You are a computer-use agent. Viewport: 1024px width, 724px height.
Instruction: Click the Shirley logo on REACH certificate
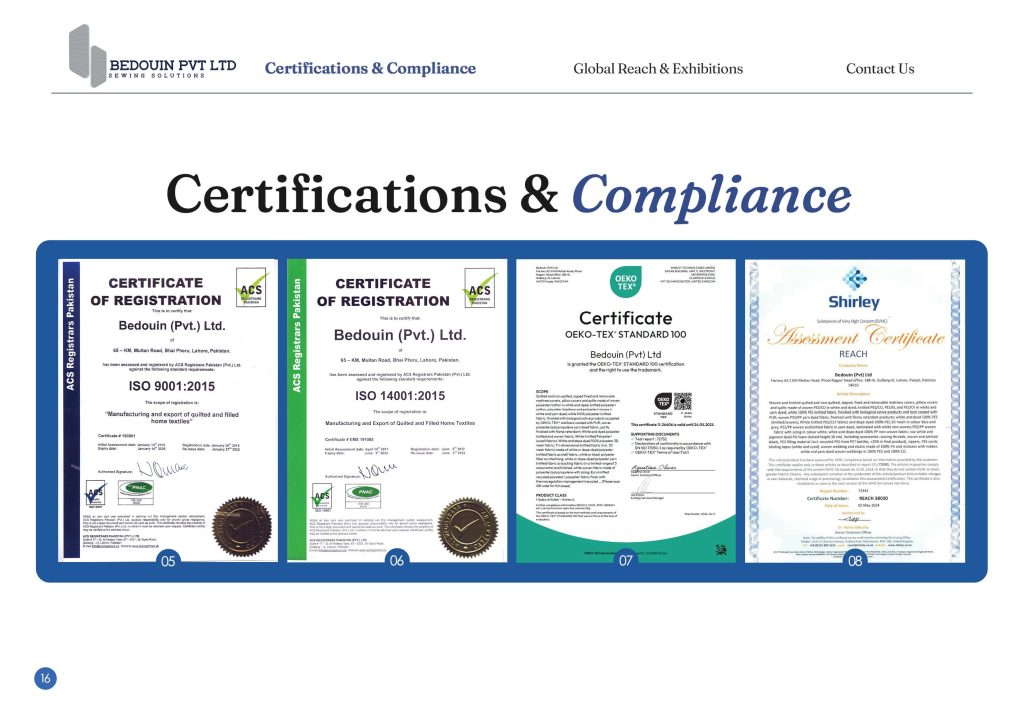click(x=853, y=297)
